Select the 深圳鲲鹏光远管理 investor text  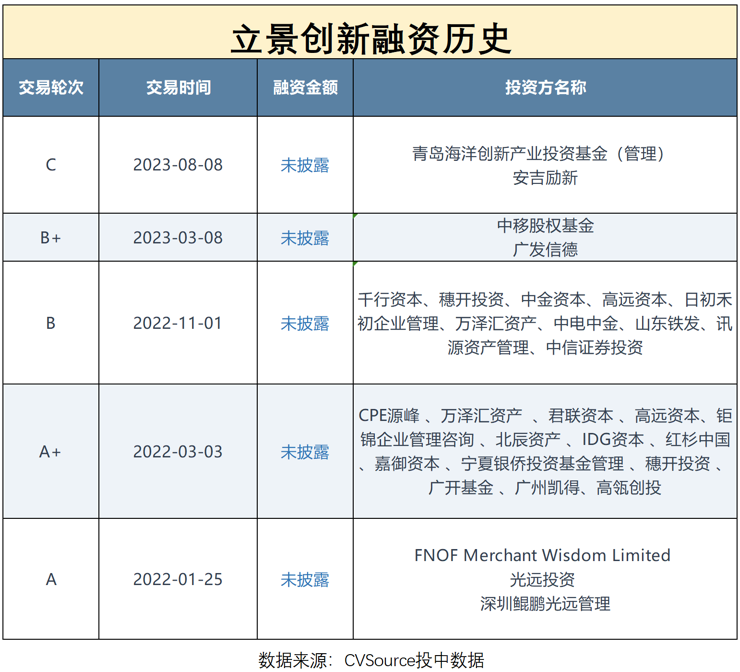(545, 603)
